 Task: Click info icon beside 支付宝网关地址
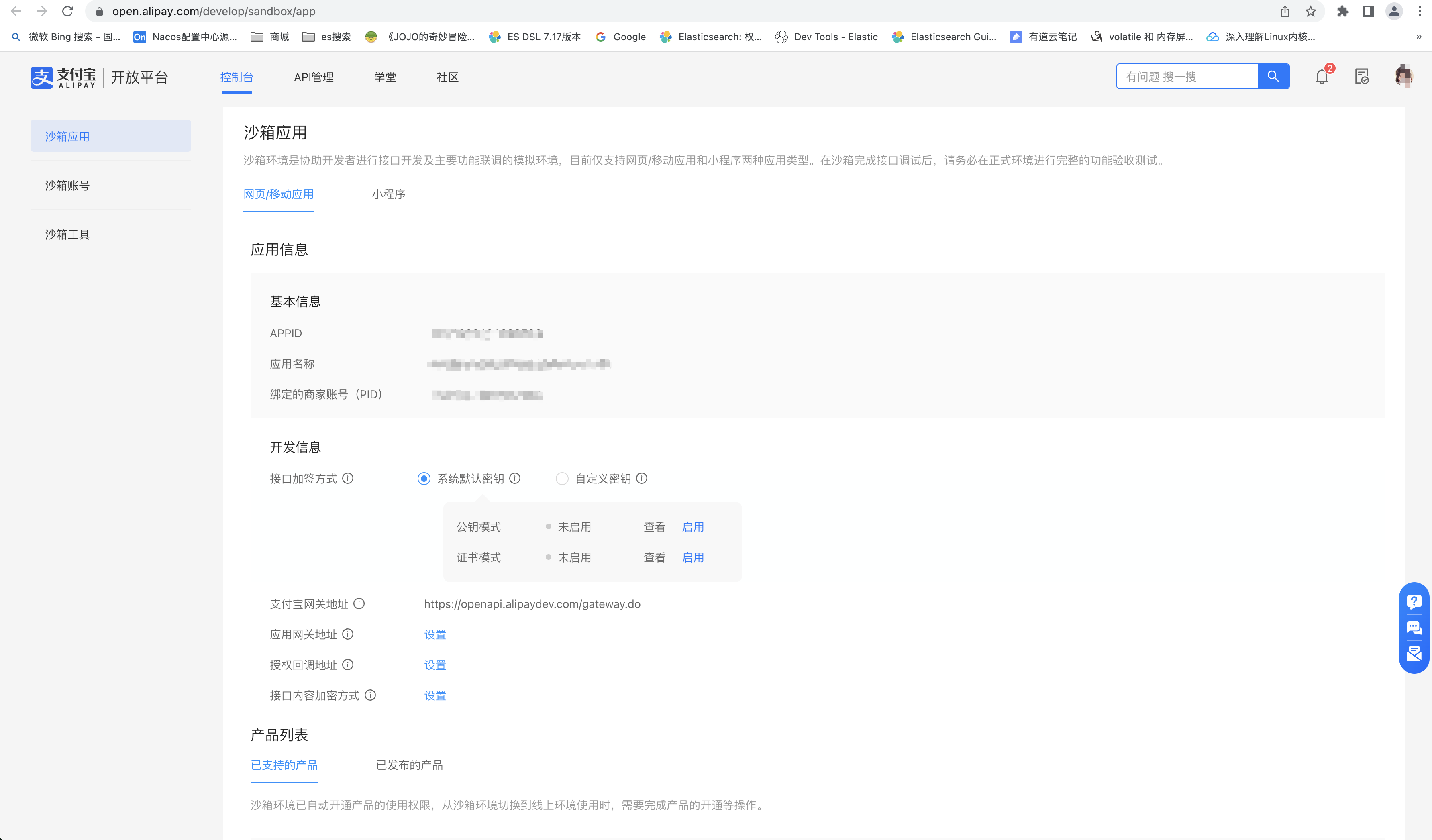(x=359, y=603)
